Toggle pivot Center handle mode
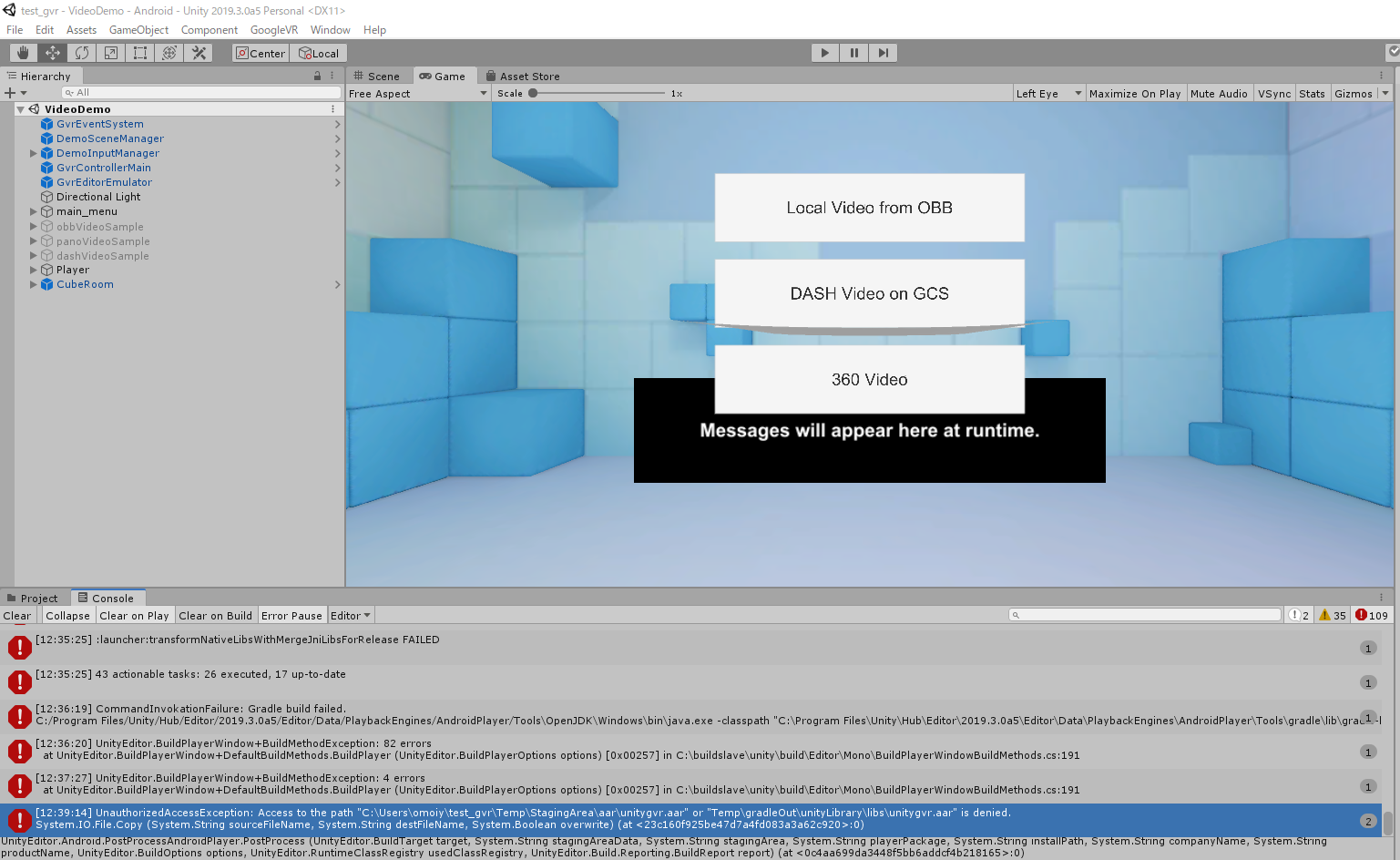The image size is (1400, 860). coord(261,53)
